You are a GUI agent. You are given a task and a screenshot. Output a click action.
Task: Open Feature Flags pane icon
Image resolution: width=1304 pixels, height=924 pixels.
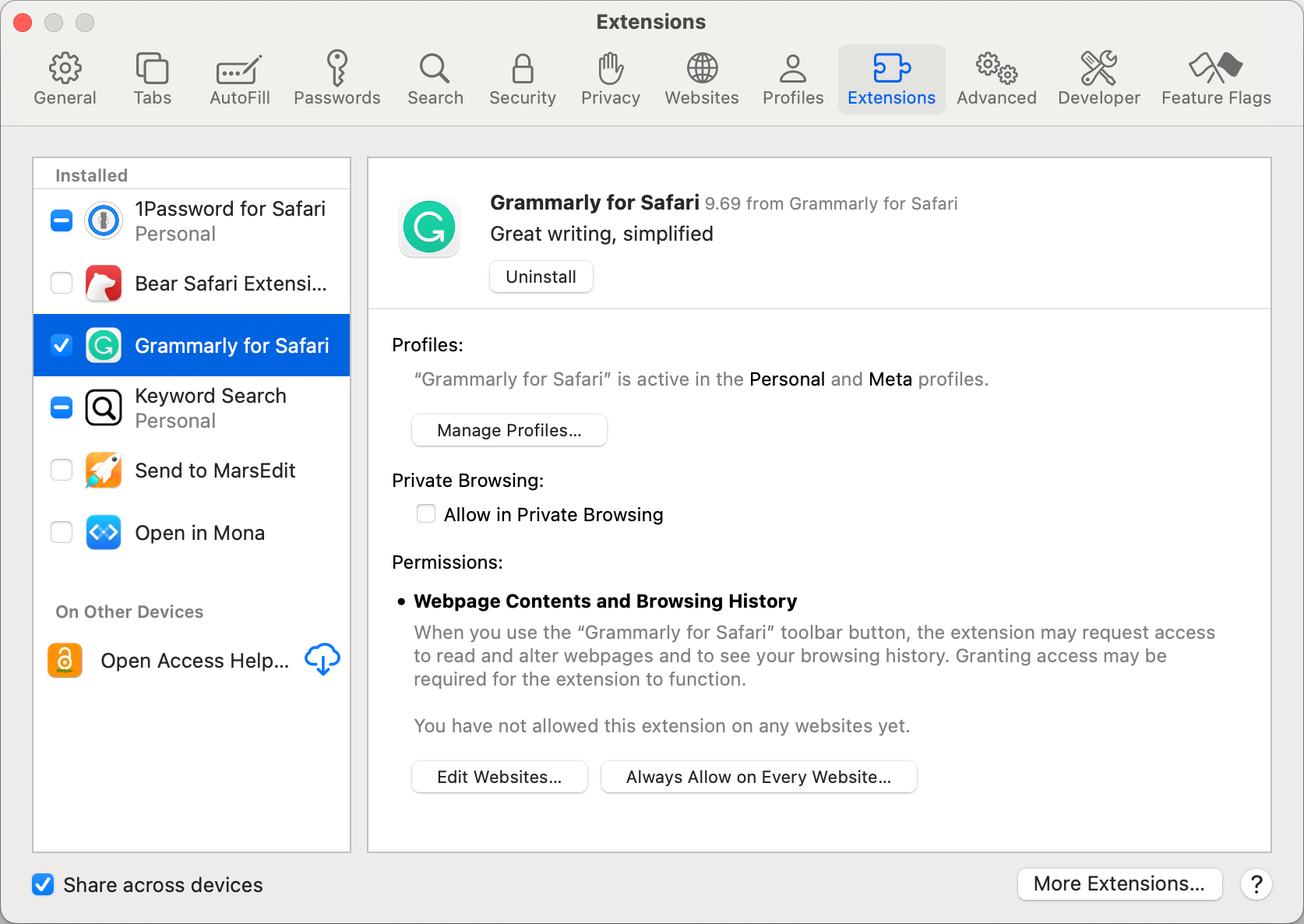coord(1215,69)
